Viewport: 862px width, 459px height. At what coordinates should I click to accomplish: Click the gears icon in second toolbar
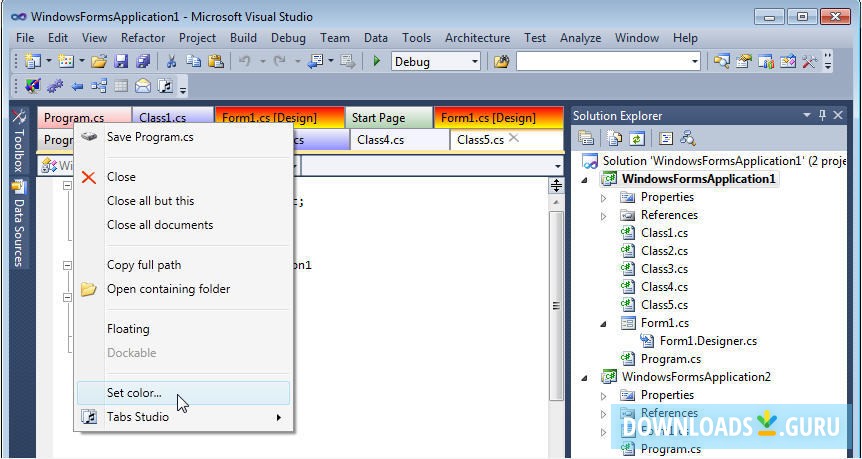pyautogui.click(x=55, y=86)
